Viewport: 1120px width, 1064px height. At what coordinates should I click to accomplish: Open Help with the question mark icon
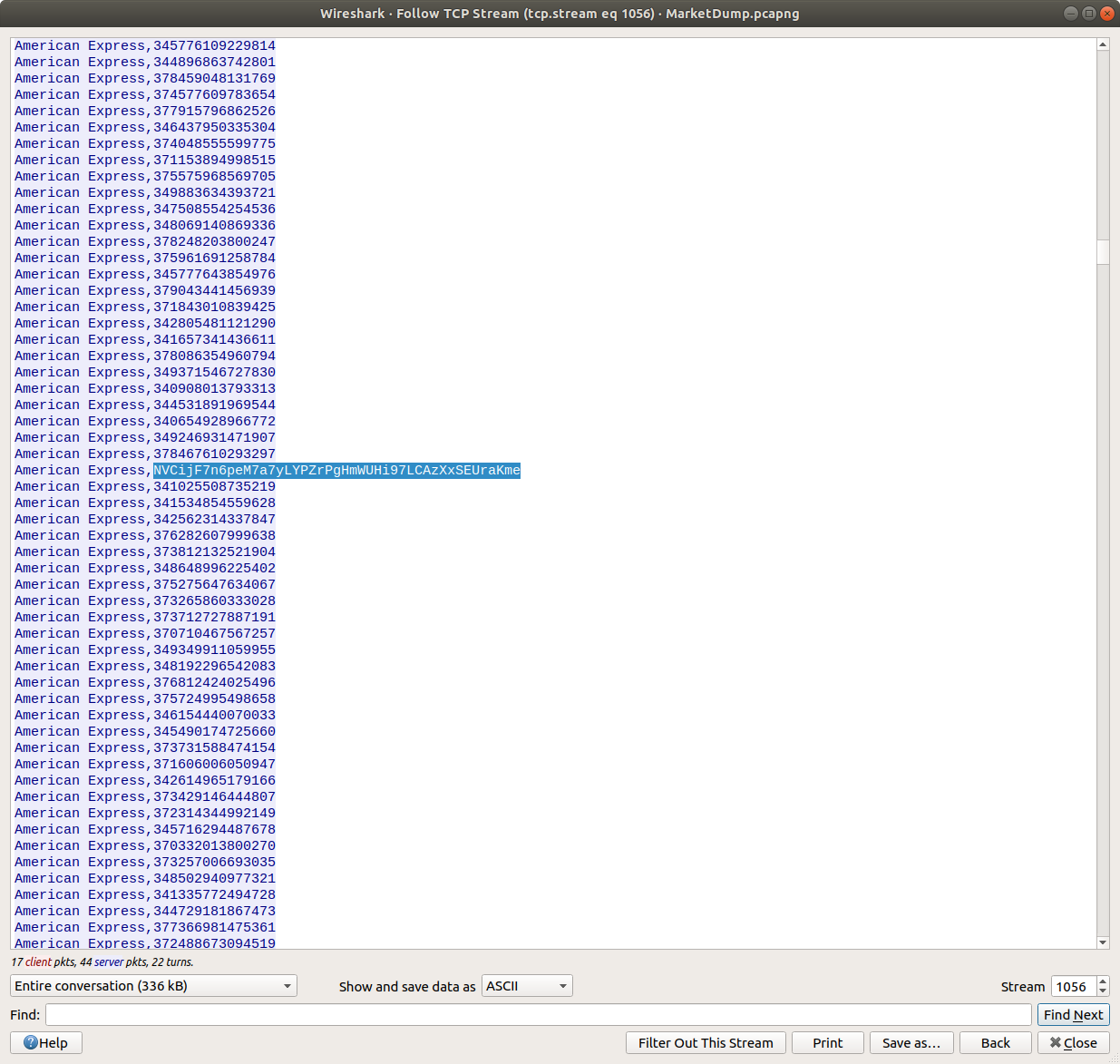pyautogui.click(x=45, y=1043)
